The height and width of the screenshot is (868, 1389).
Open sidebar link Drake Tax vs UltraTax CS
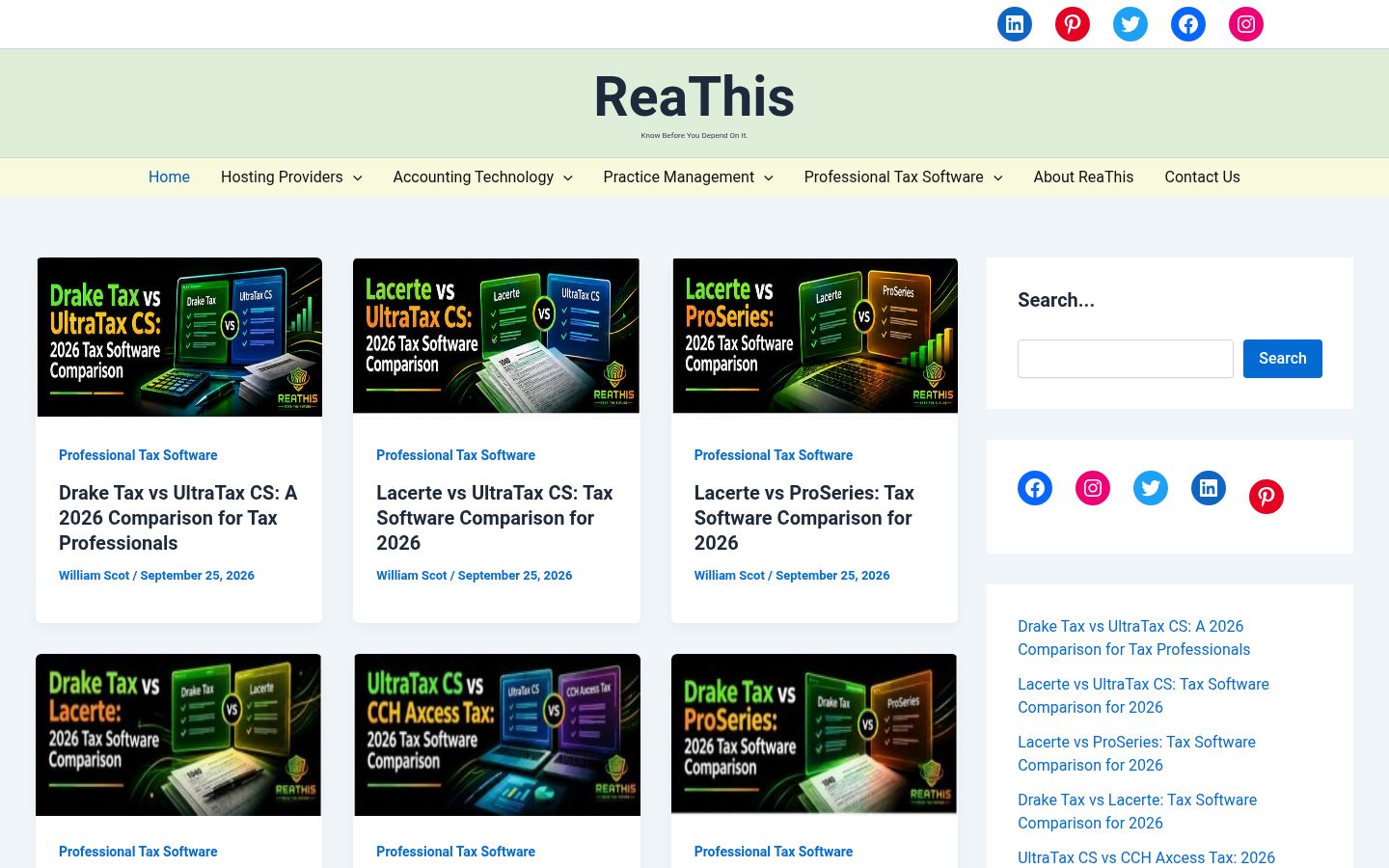(1134, 638)
